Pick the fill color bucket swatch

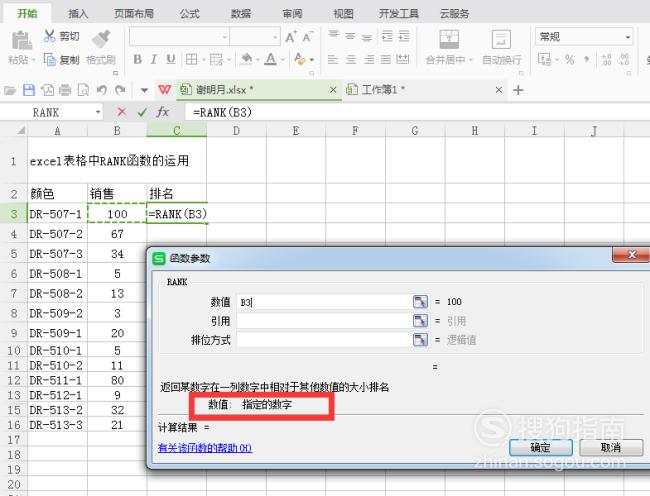point(246,59)
